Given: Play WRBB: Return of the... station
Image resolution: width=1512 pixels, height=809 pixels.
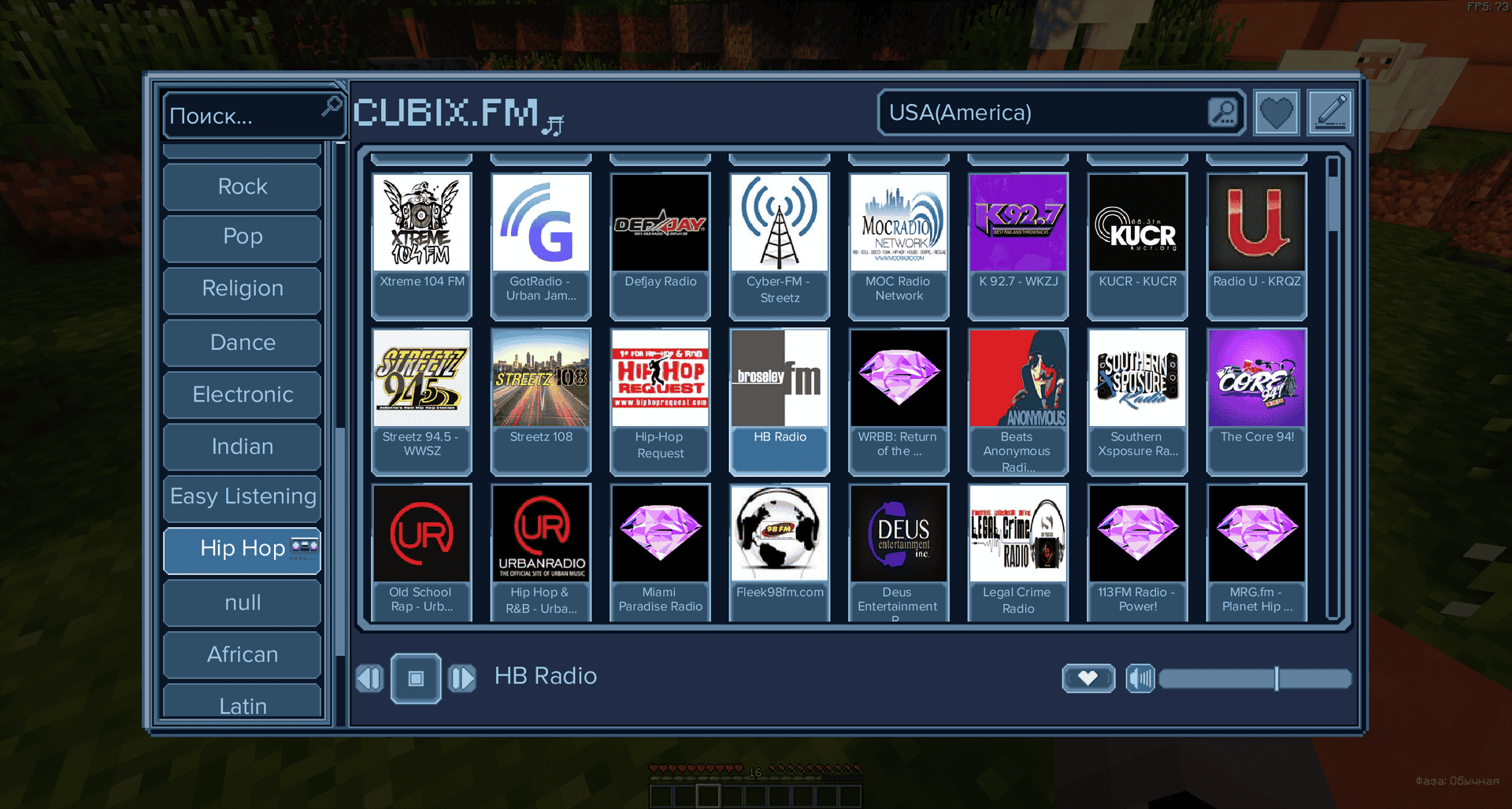Looking at the screenshot, I should point(899,401).
